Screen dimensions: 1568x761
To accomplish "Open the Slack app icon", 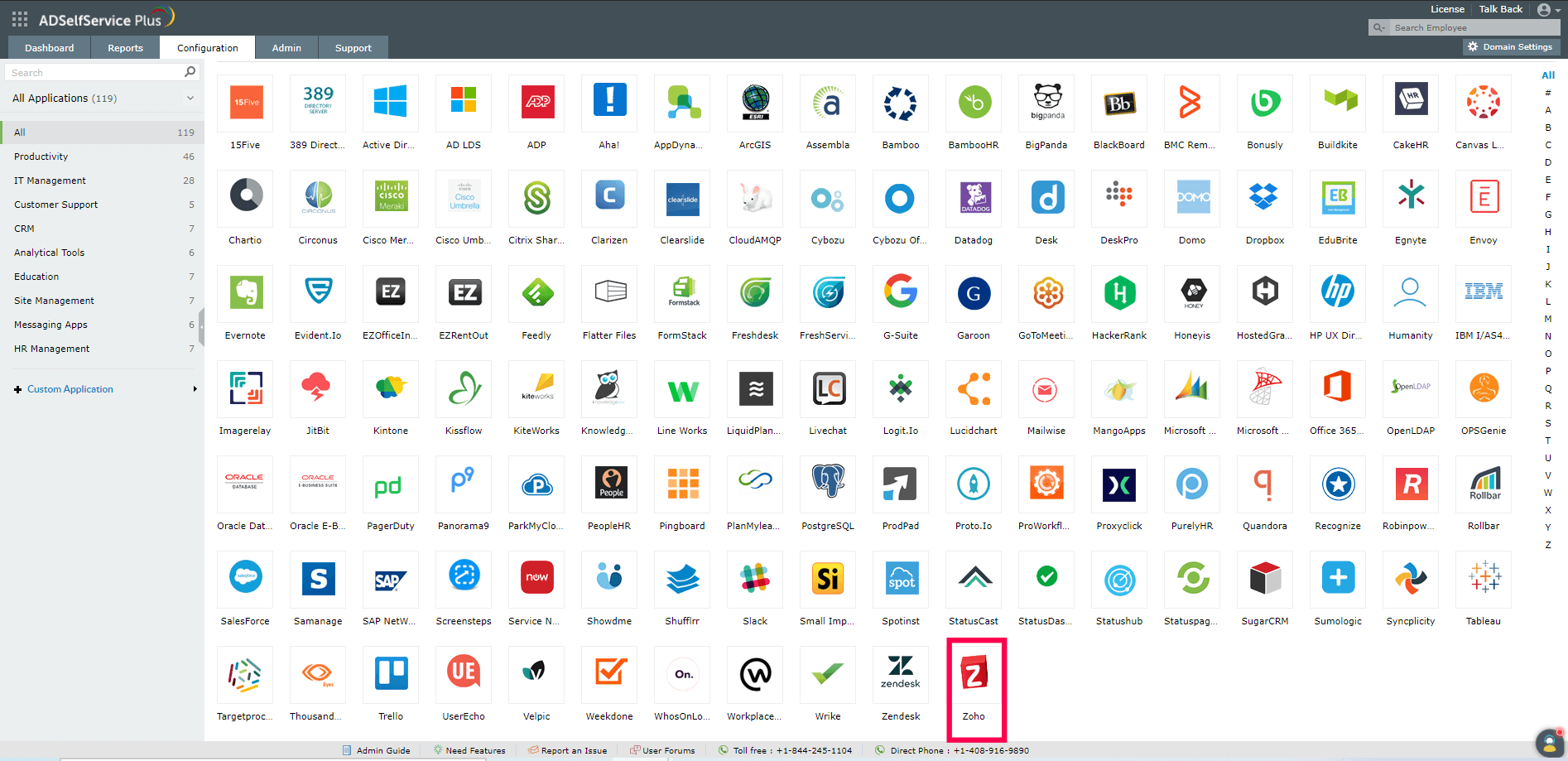I will coord(755,579).
